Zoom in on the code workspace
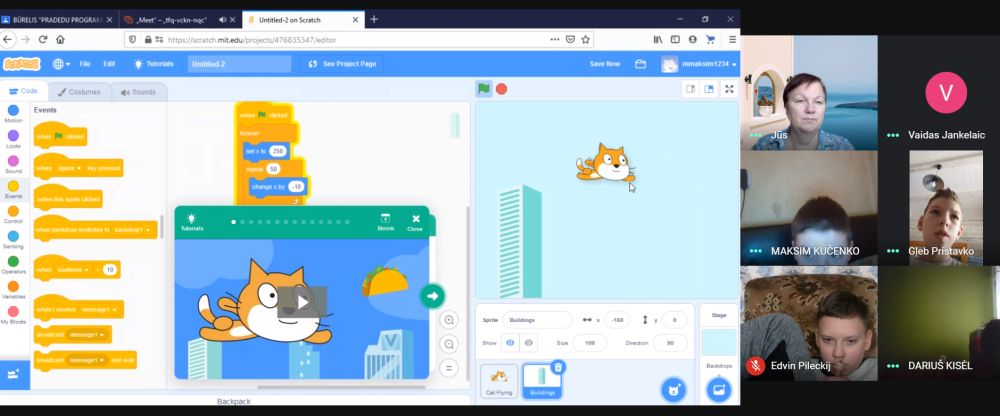The width and height of the screenshot is (1000, 416). click(x=449, y=320)
